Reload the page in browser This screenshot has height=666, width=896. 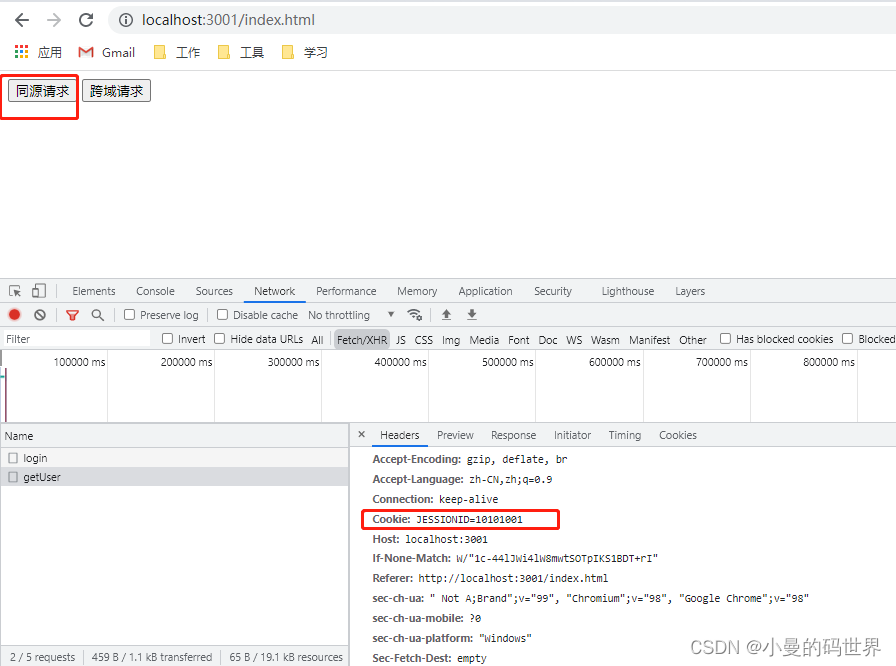click(x=86, y=20)
